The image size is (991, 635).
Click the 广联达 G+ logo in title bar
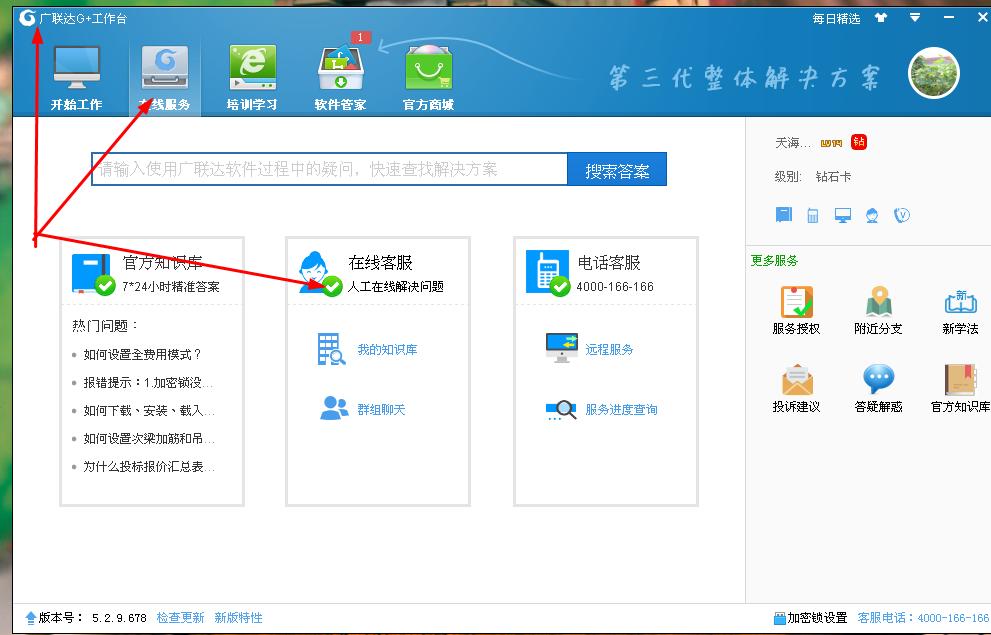27,18
